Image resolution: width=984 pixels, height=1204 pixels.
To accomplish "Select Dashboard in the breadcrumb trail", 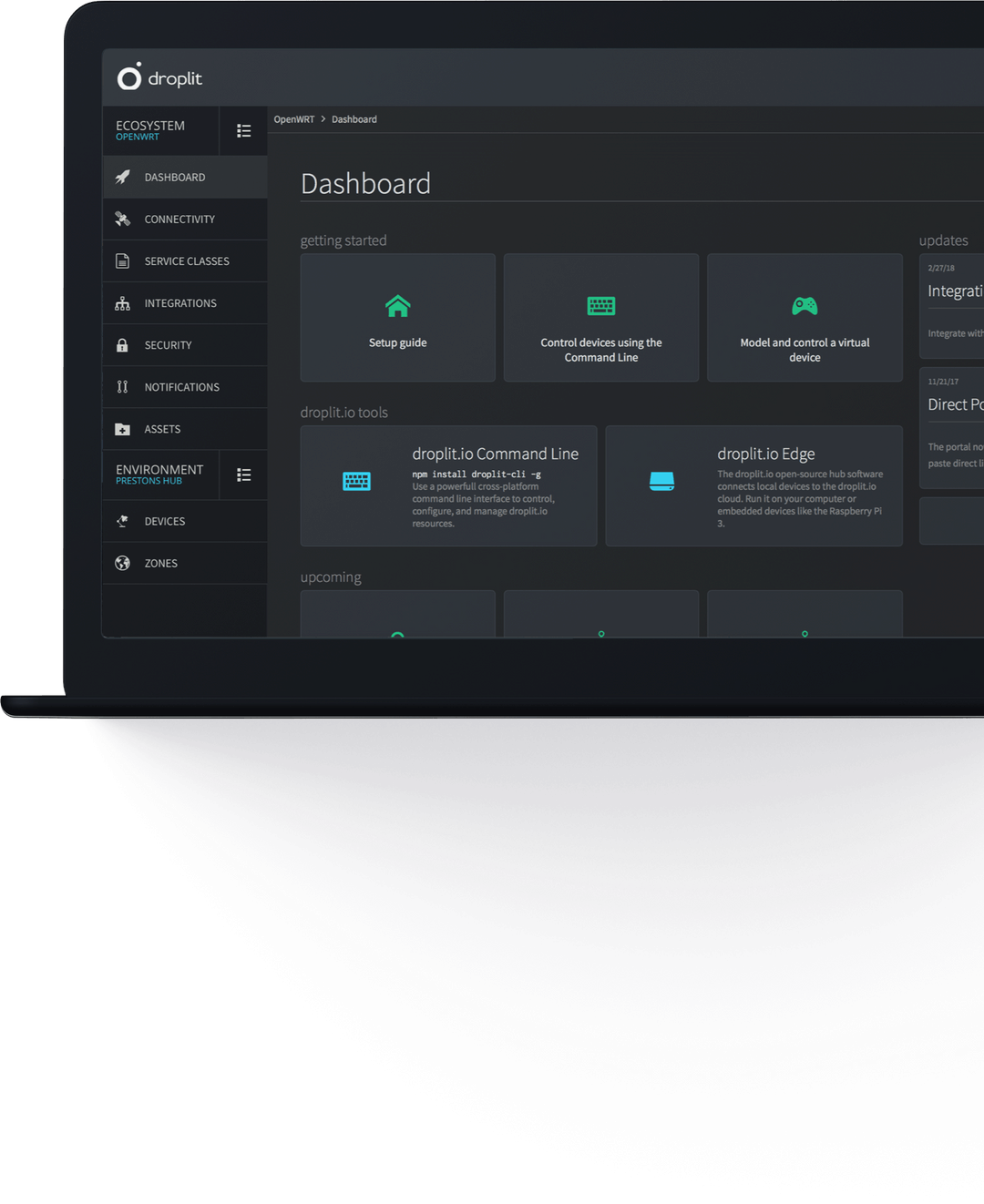I will (354, 118).
